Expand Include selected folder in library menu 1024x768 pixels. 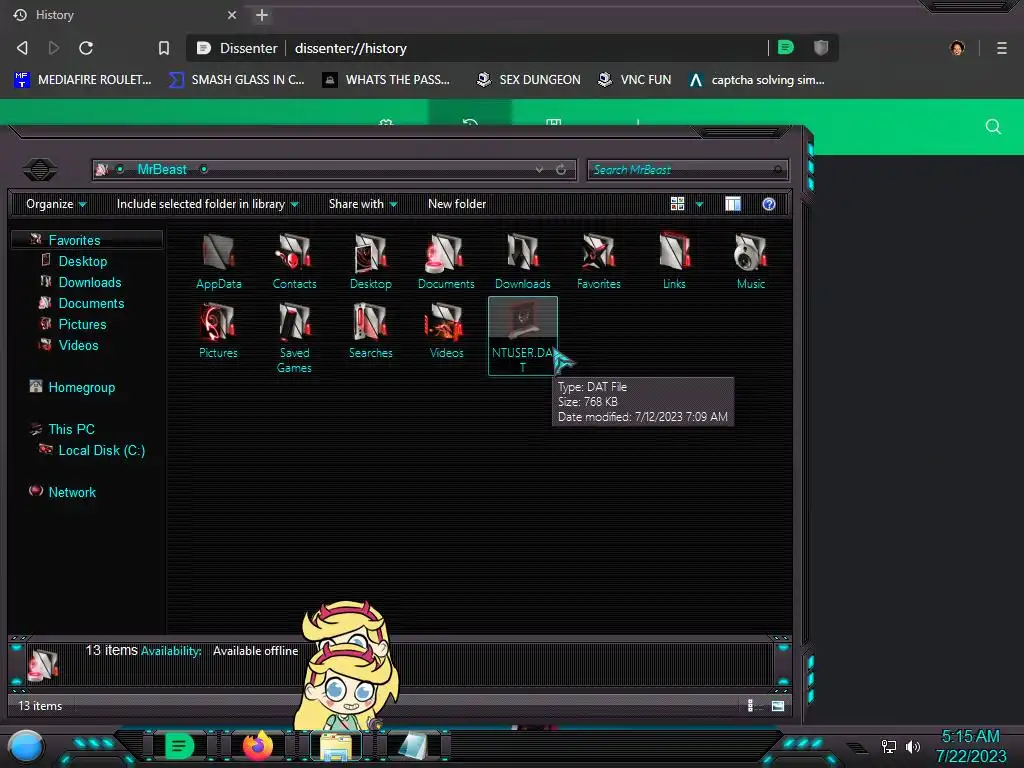pyautogui.click(x=207, y=204)
